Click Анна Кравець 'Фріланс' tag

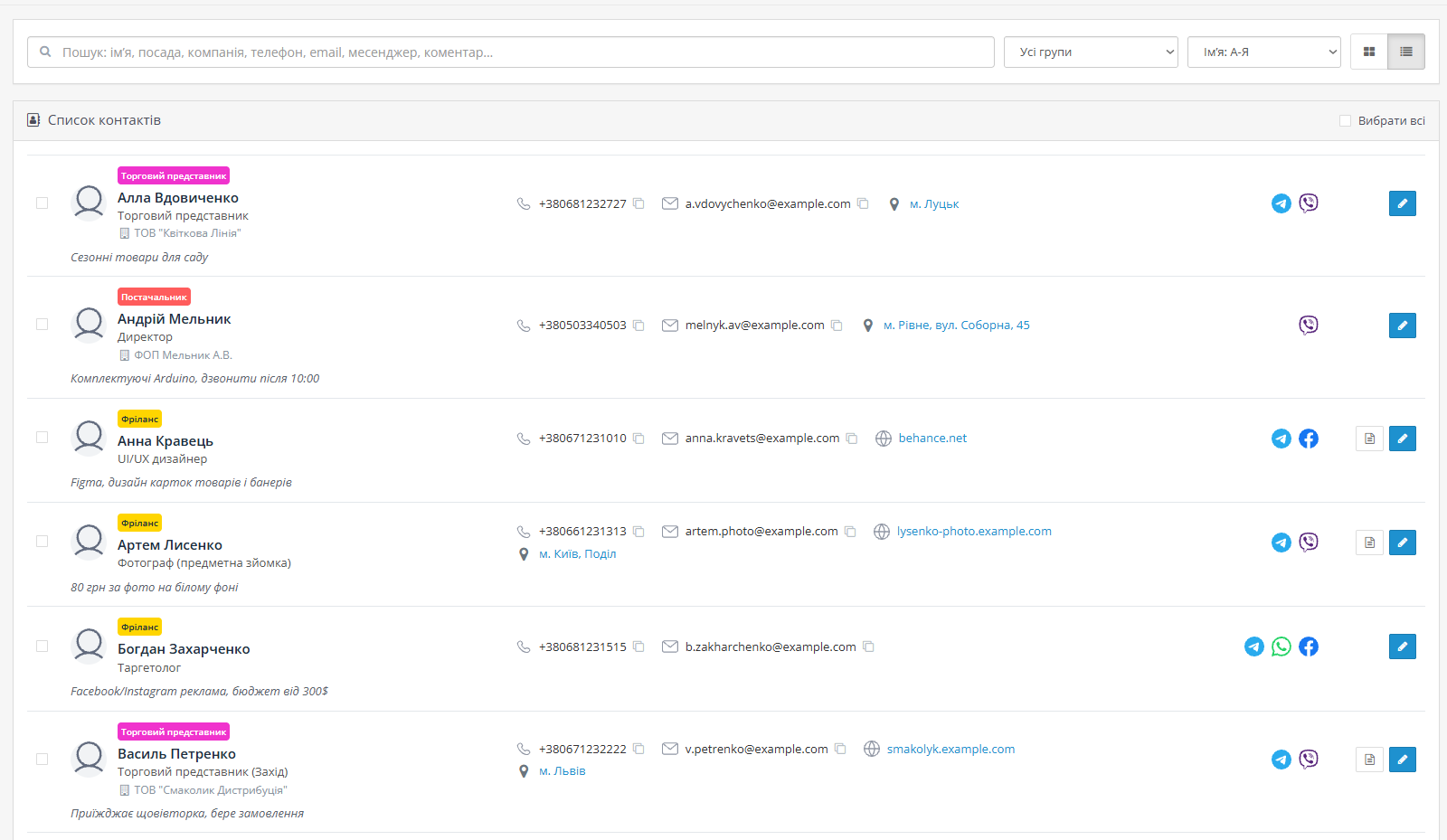click(140, 420)
